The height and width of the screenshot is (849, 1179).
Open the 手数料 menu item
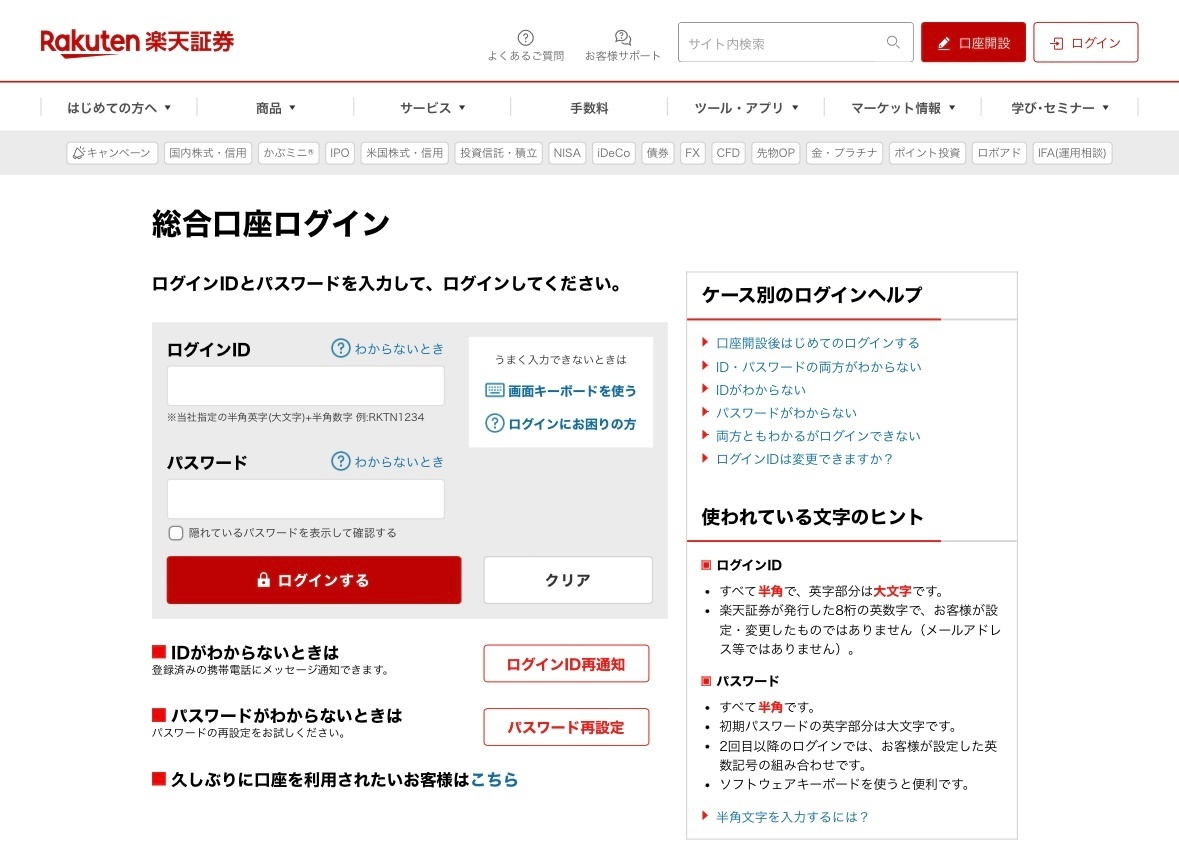click(589, 108)
